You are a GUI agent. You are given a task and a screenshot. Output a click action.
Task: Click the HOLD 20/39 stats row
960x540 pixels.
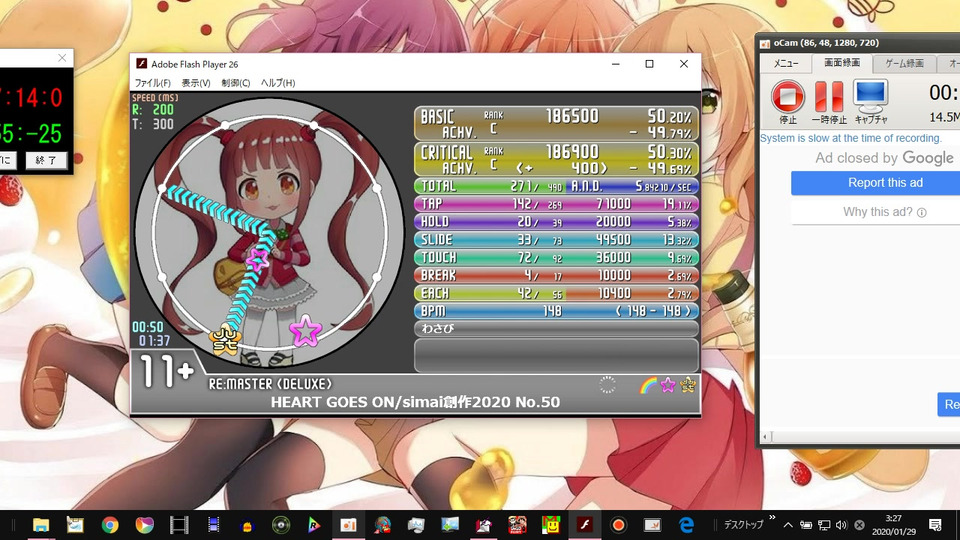[x=556, y=222]
